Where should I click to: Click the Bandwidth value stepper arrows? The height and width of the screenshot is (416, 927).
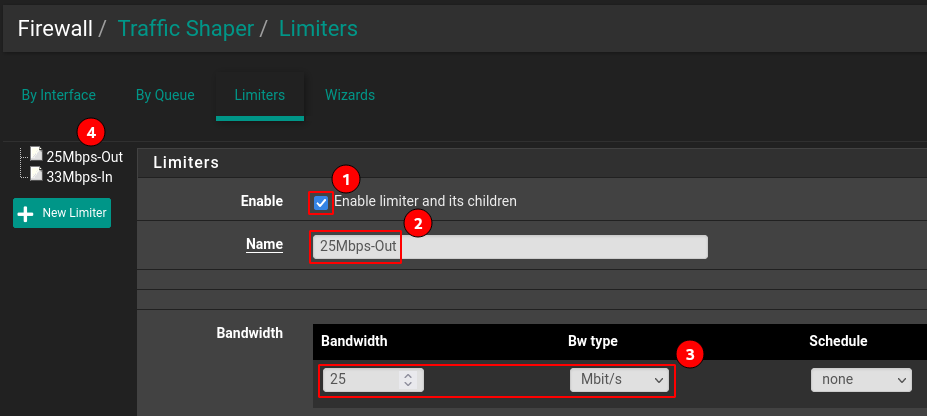click(x=406, y=380)
